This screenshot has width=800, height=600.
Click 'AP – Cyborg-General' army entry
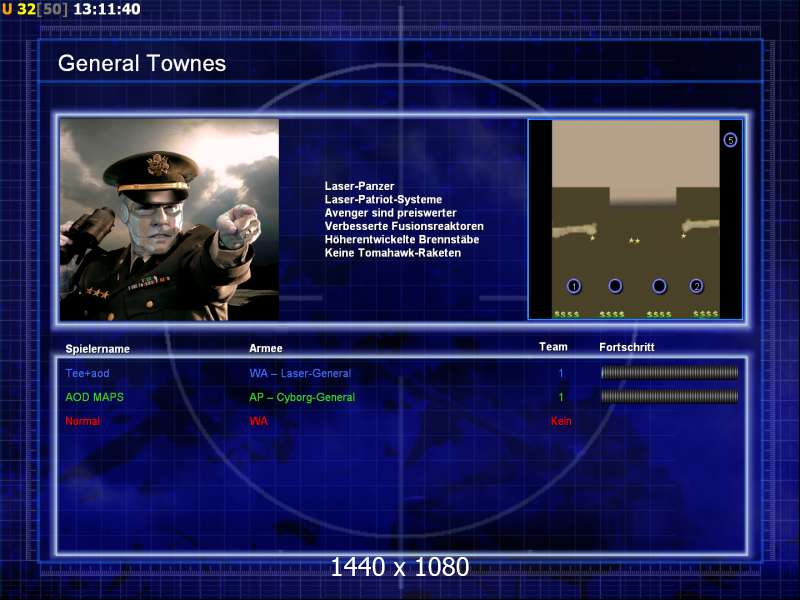click(x=302, y=397)
